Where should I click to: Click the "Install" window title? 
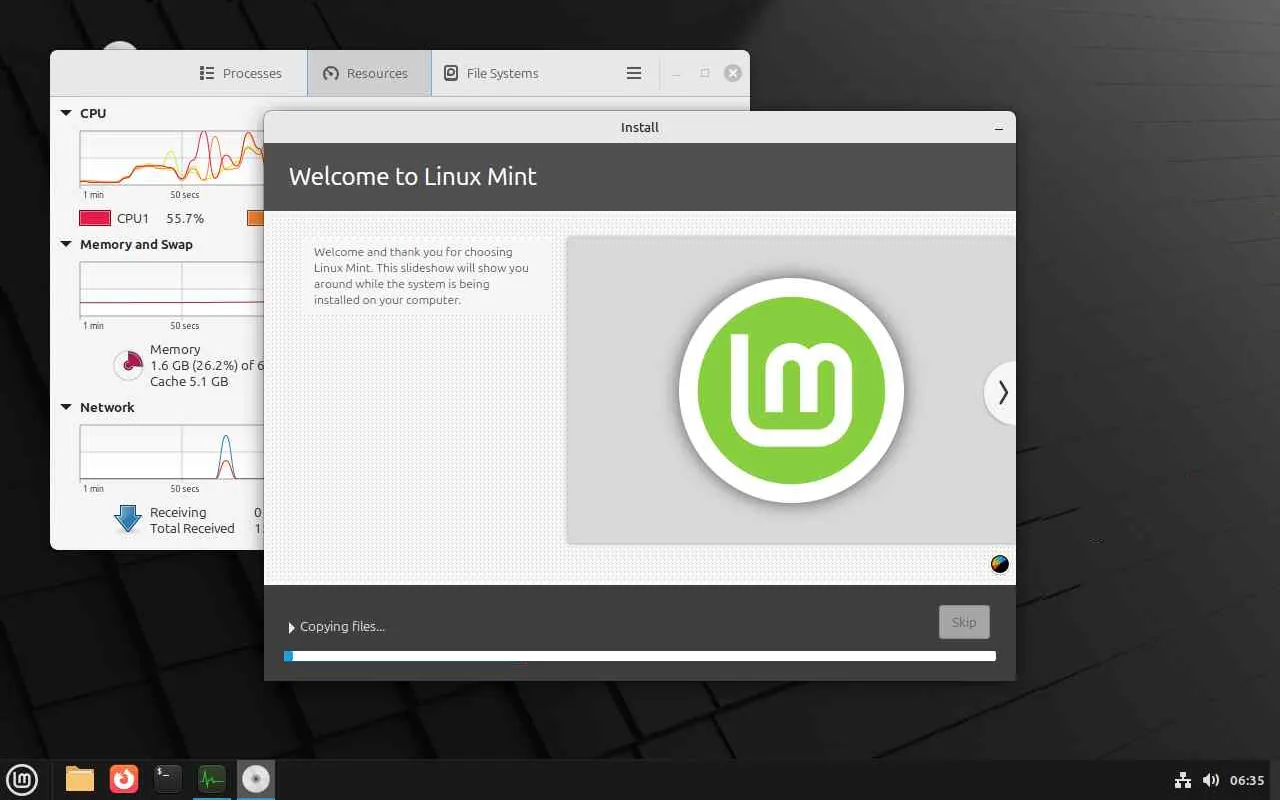pos(640,128)
